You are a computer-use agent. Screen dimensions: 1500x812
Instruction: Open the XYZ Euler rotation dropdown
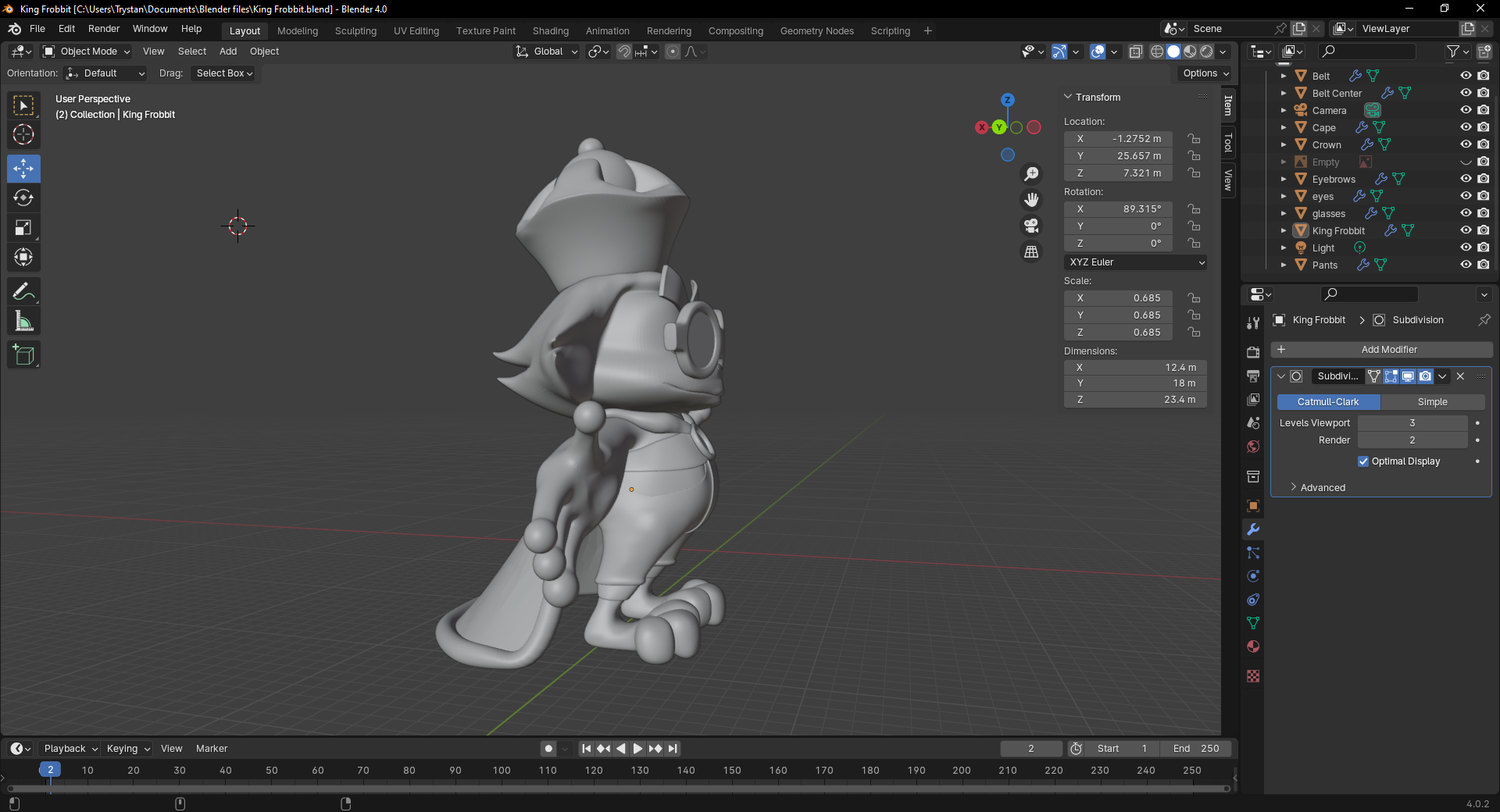(x=1135, y=262)
